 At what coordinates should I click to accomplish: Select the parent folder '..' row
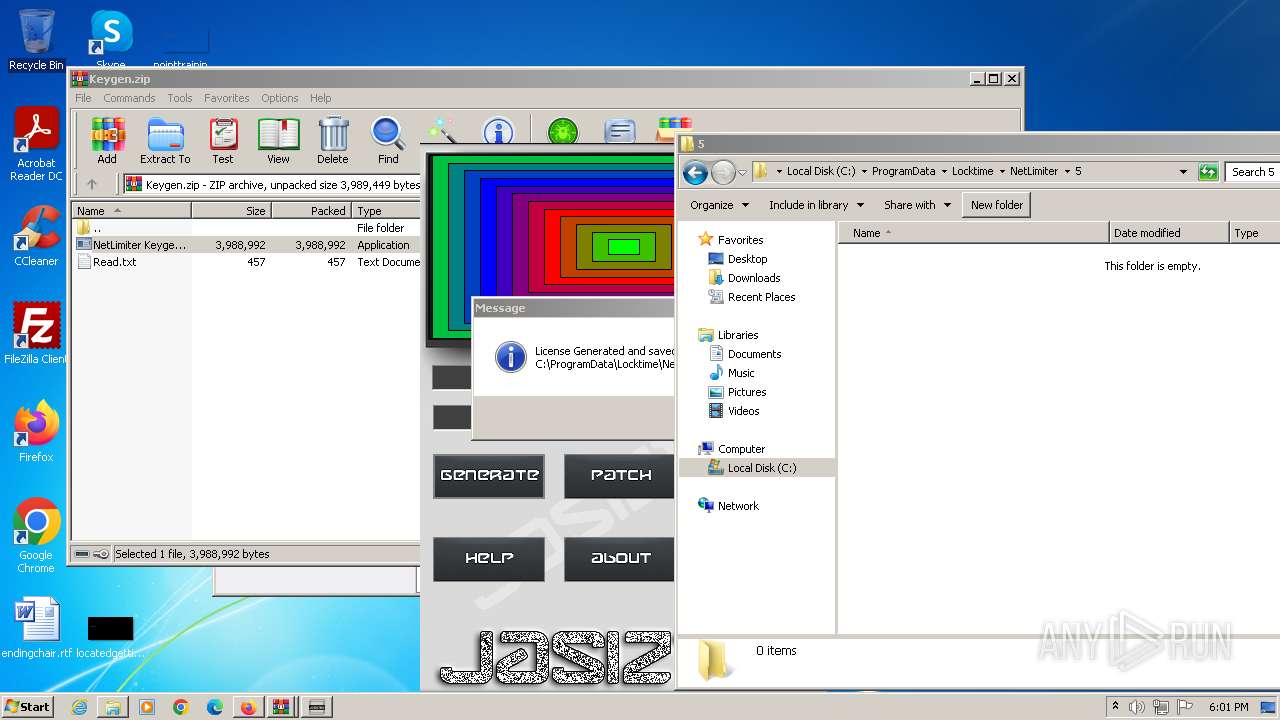coord(246,228)
